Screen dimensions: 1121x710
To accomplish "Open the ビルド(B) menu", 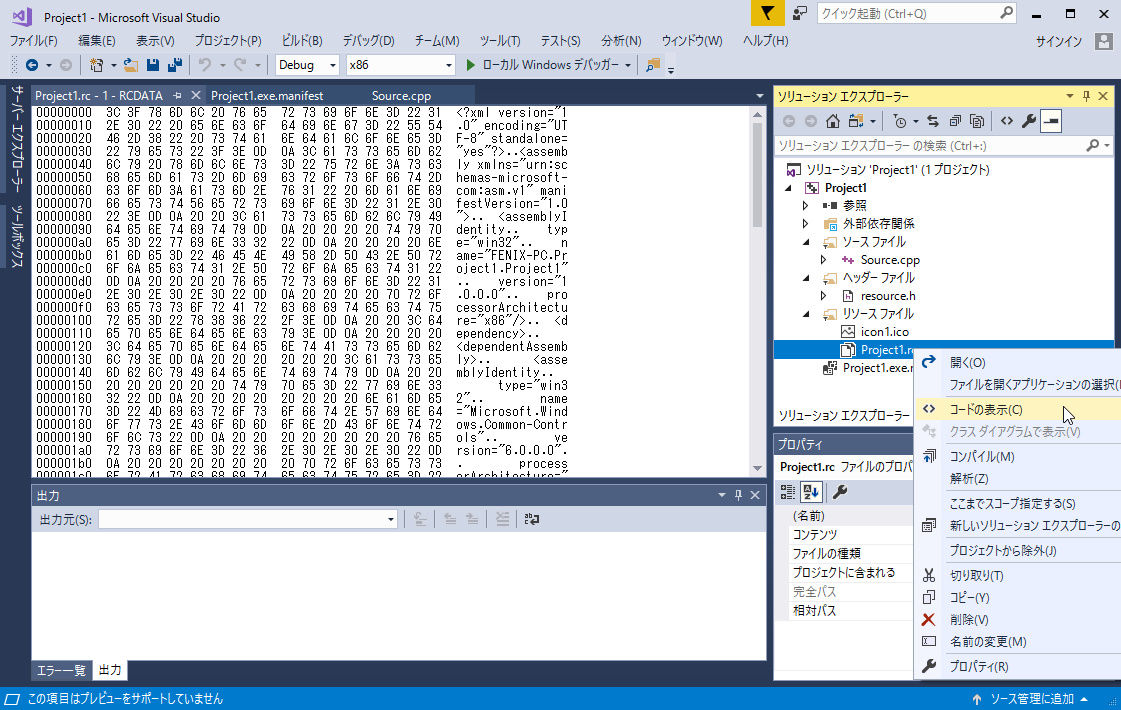I will (302, 41).
